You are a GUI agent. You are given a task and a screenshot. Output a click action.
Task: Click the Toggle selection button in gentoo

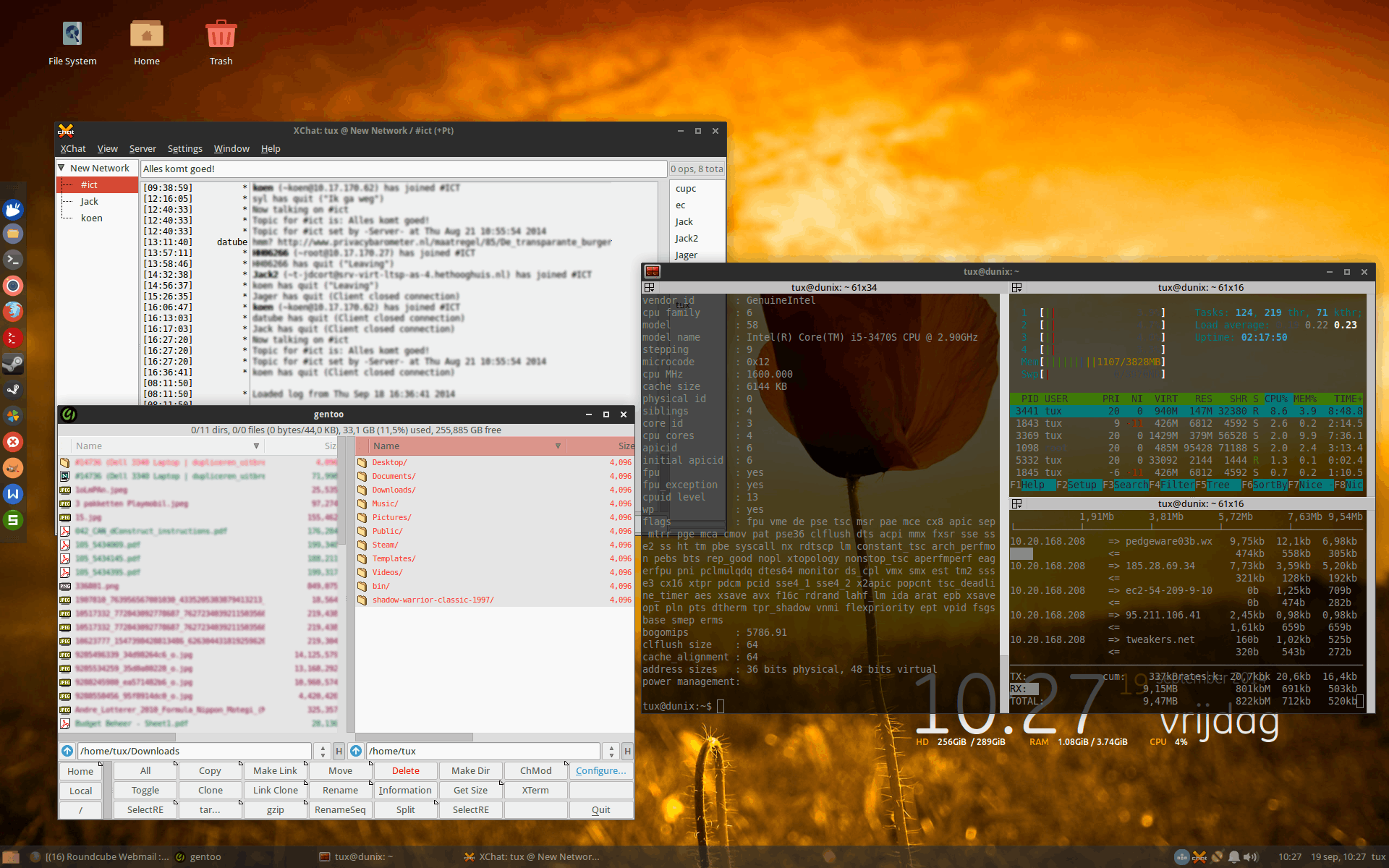145,790
